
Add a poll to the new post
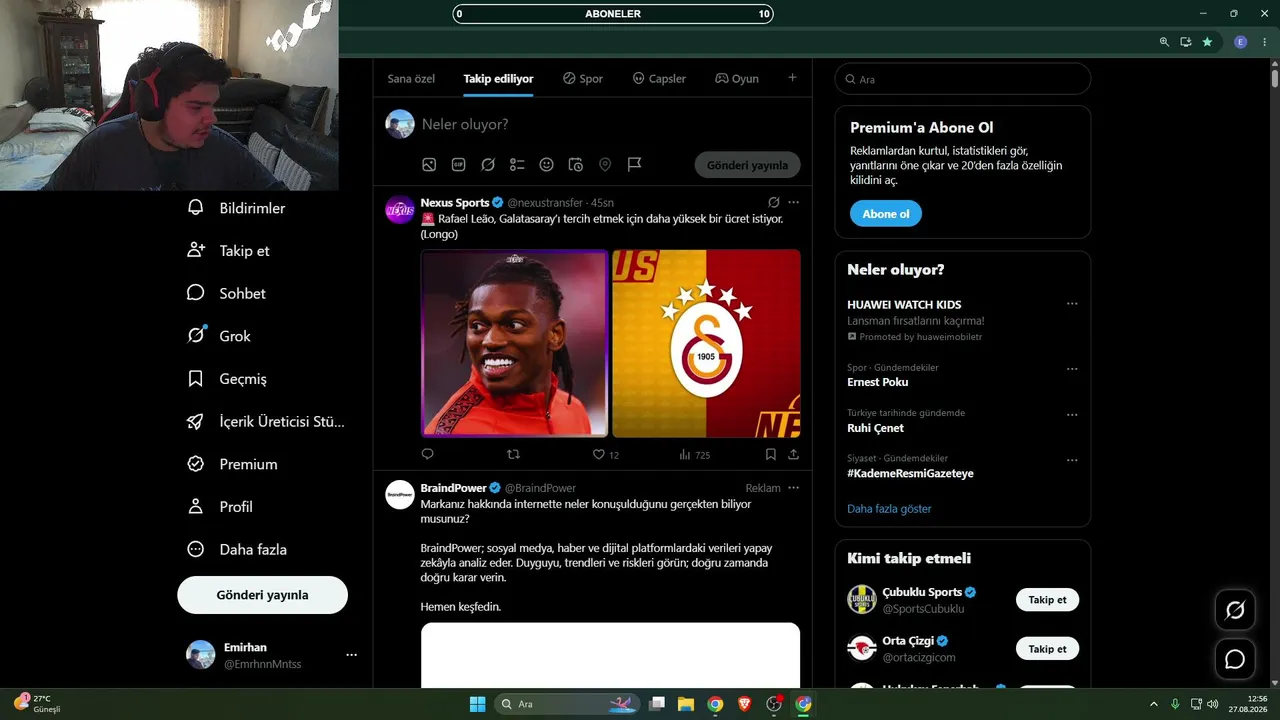[x=517, y=164]
